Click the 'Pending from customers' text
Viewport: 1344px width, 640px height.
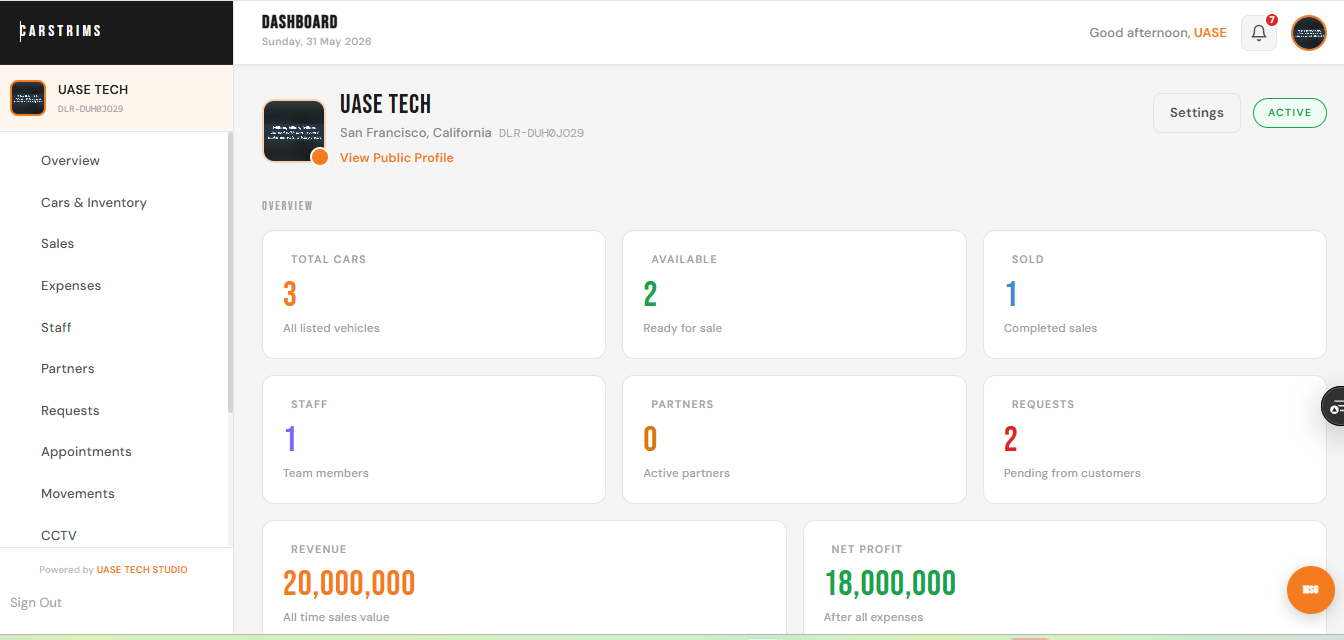[1072, 473]
